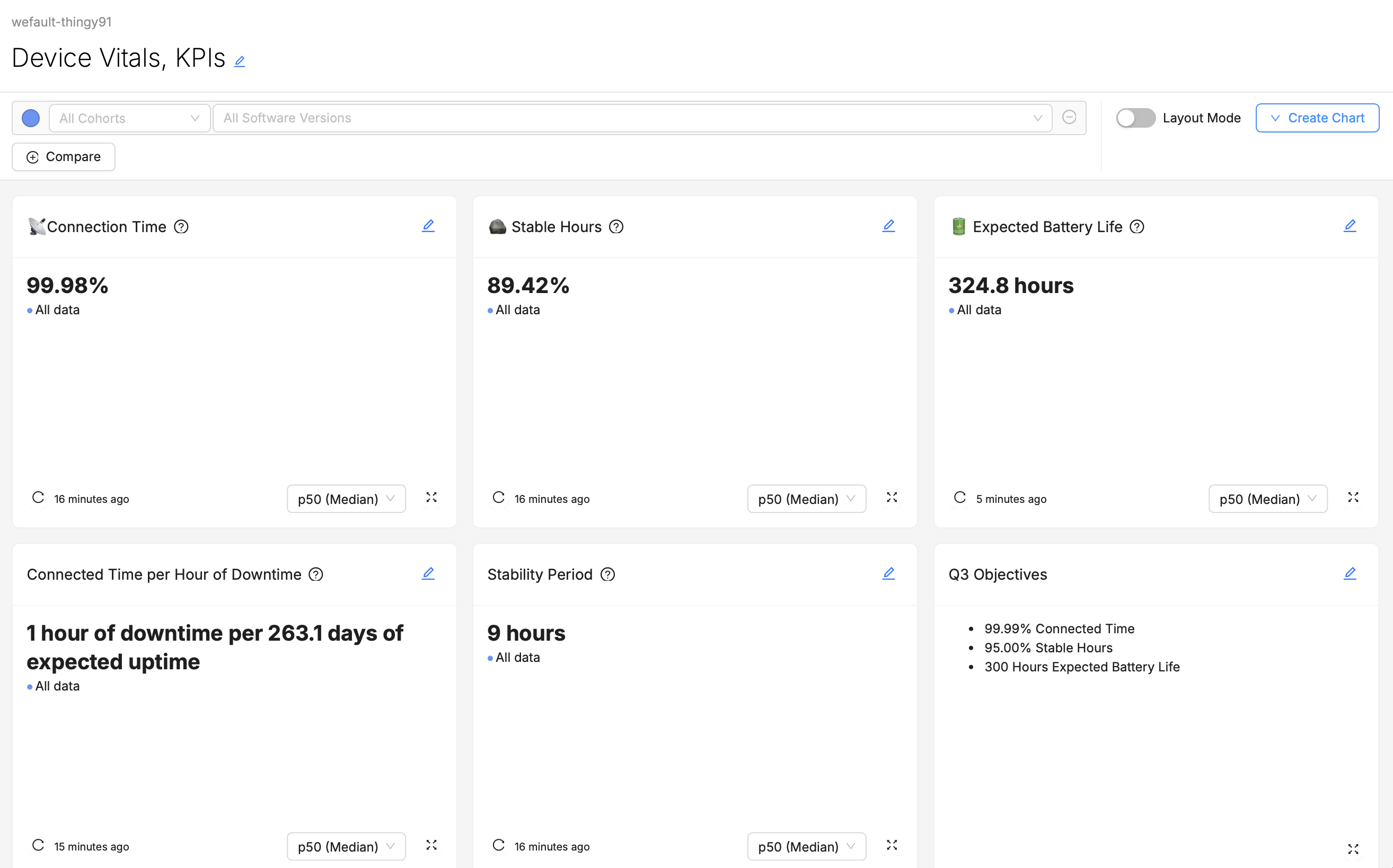Open the wefault-thingy91 breadcrumb

(61, 22)
